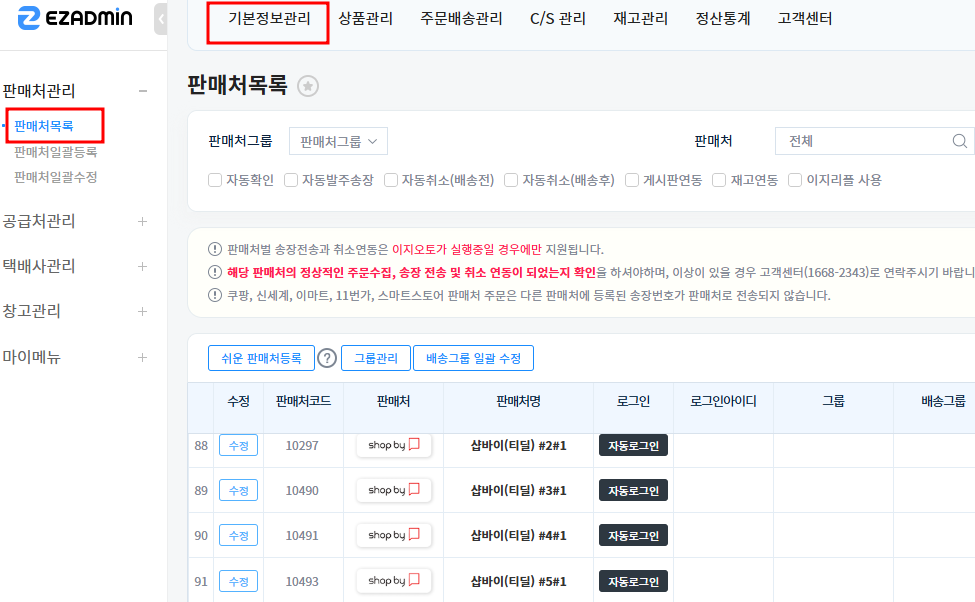Click the favorite star next to 판매처목록
This screenshot has height=602, width=975.
coord(309,86)
